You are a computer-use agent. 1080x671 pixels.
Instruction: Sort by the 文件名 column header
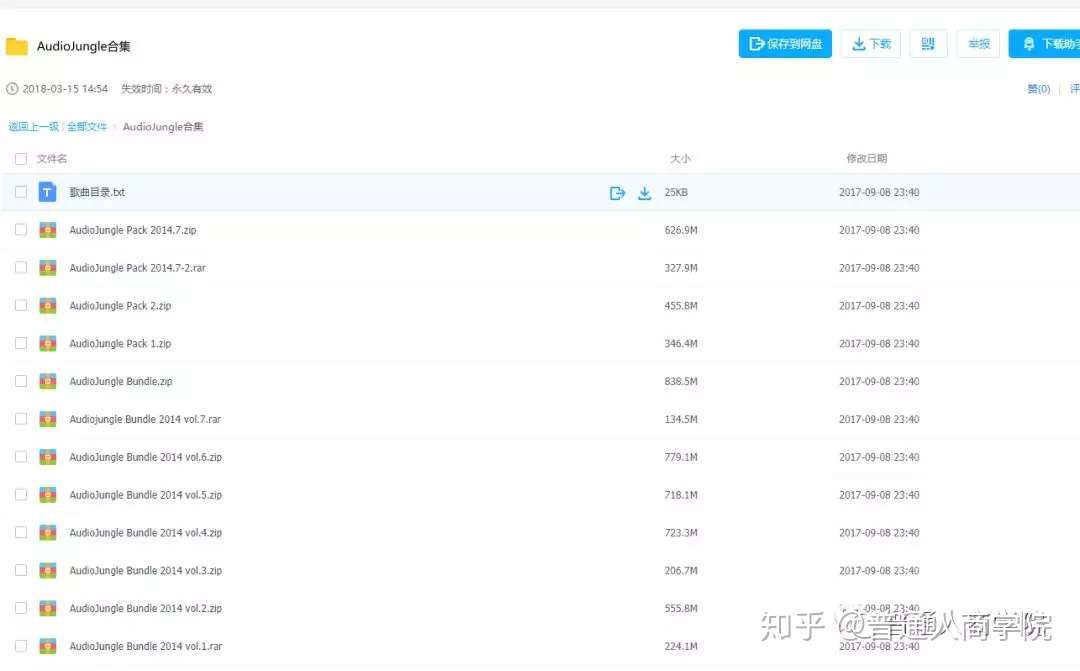click(x=52, y=159)
